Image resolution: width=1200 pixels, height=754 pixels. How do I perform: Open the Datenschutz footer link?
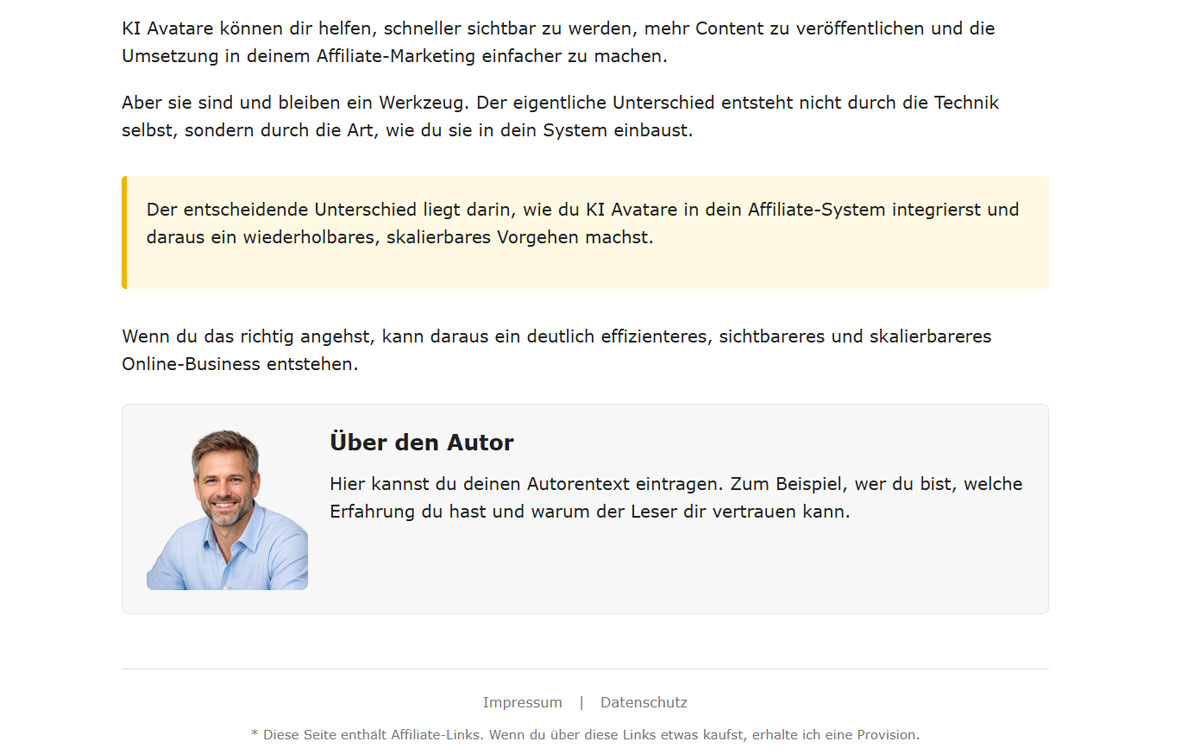644,702
